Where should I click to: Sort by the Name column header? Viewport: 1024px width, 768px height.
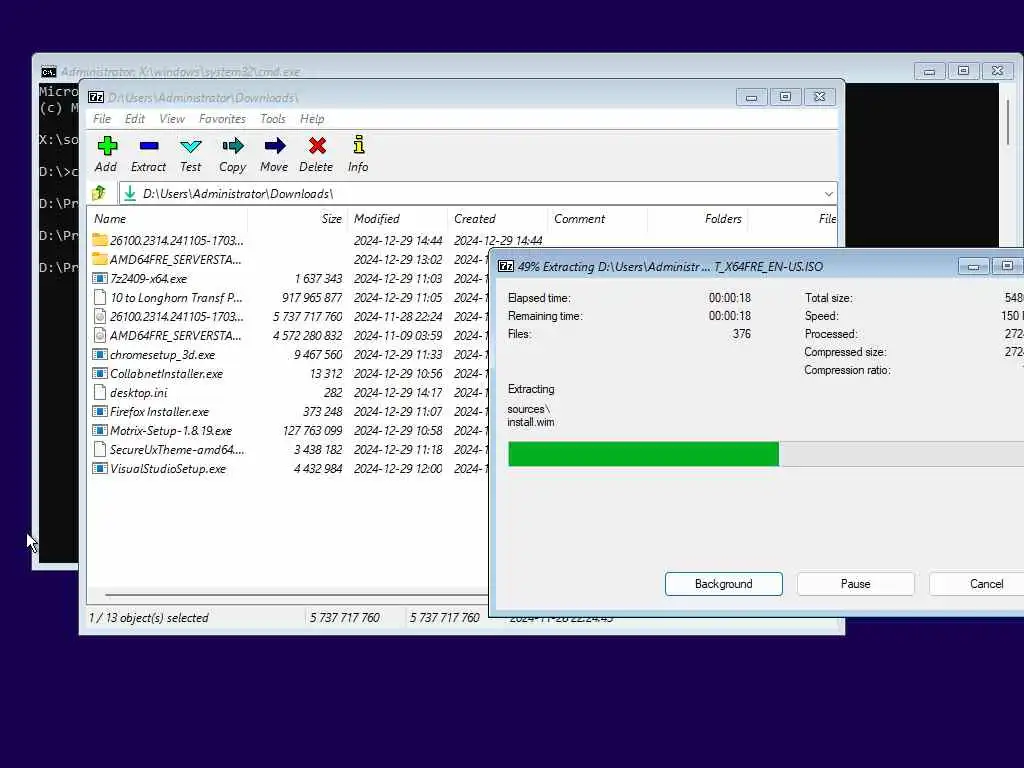coord(167,219)
